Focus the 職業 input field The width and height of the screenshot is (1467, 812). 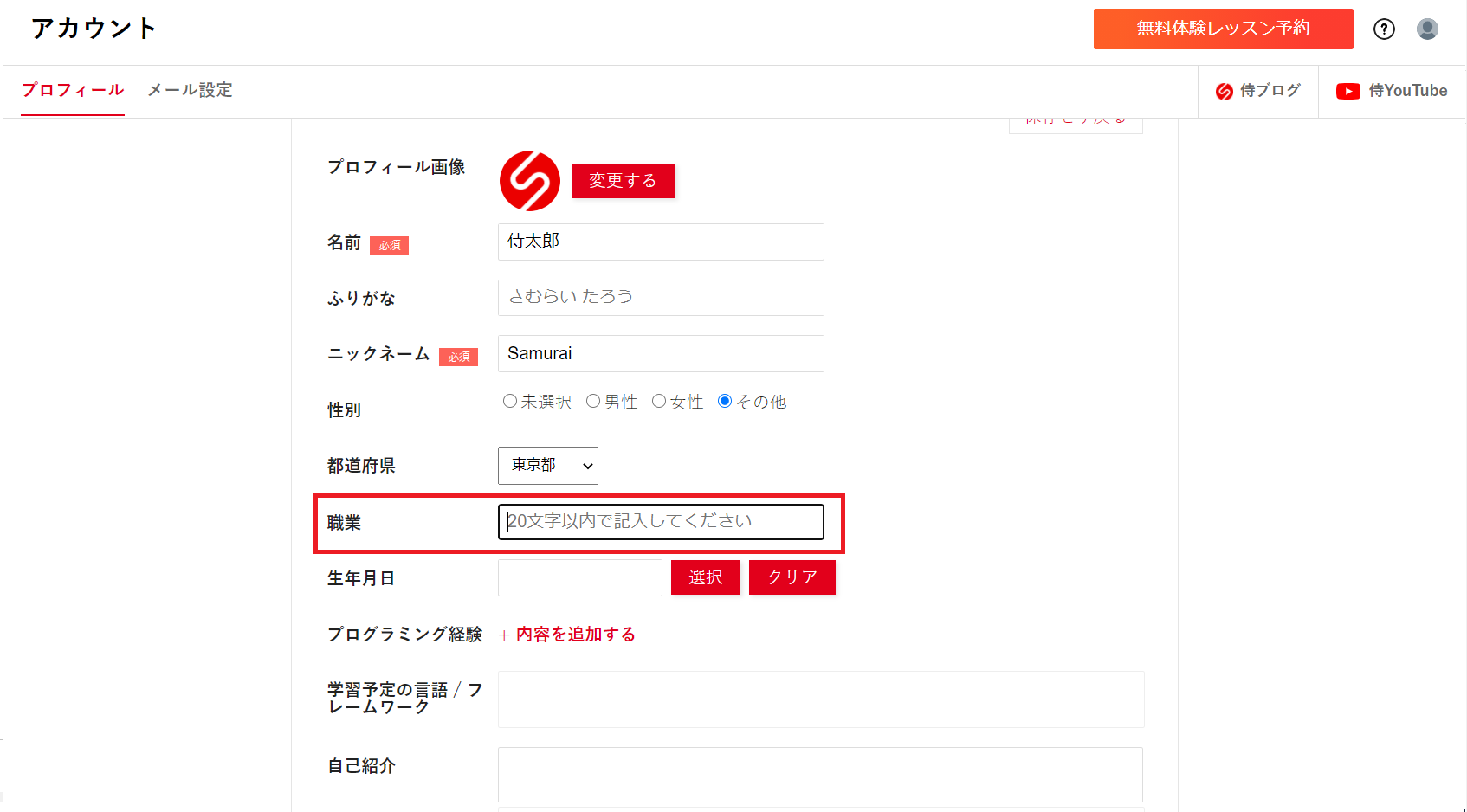[x=660, y=522]
